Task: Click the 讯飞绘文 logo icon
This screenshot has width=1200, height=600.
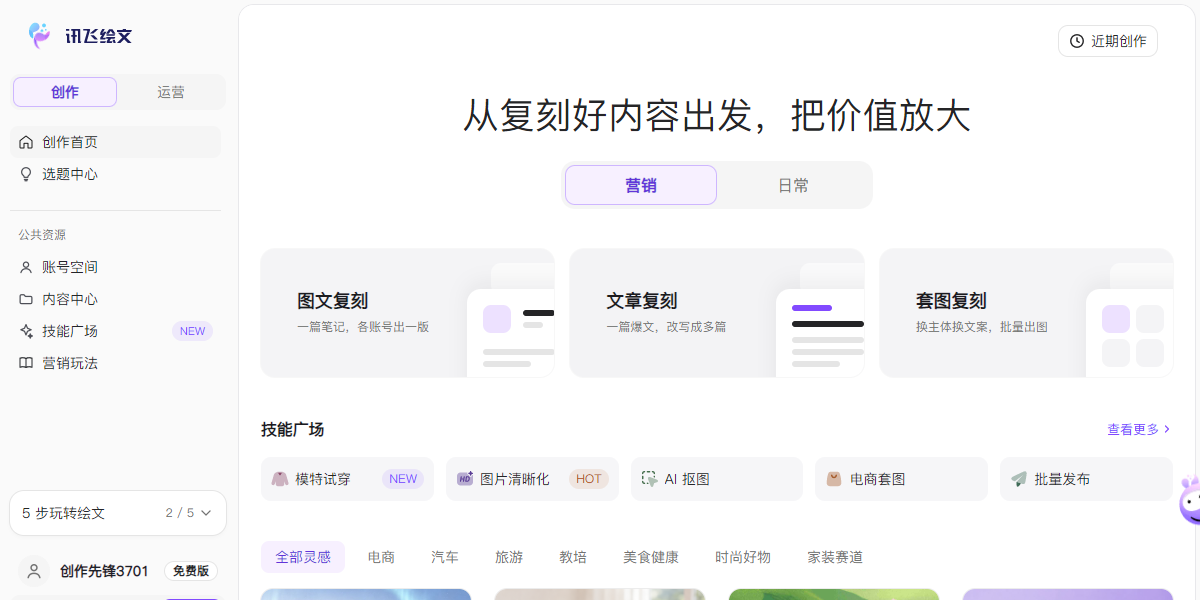Action: coord(40,36)
